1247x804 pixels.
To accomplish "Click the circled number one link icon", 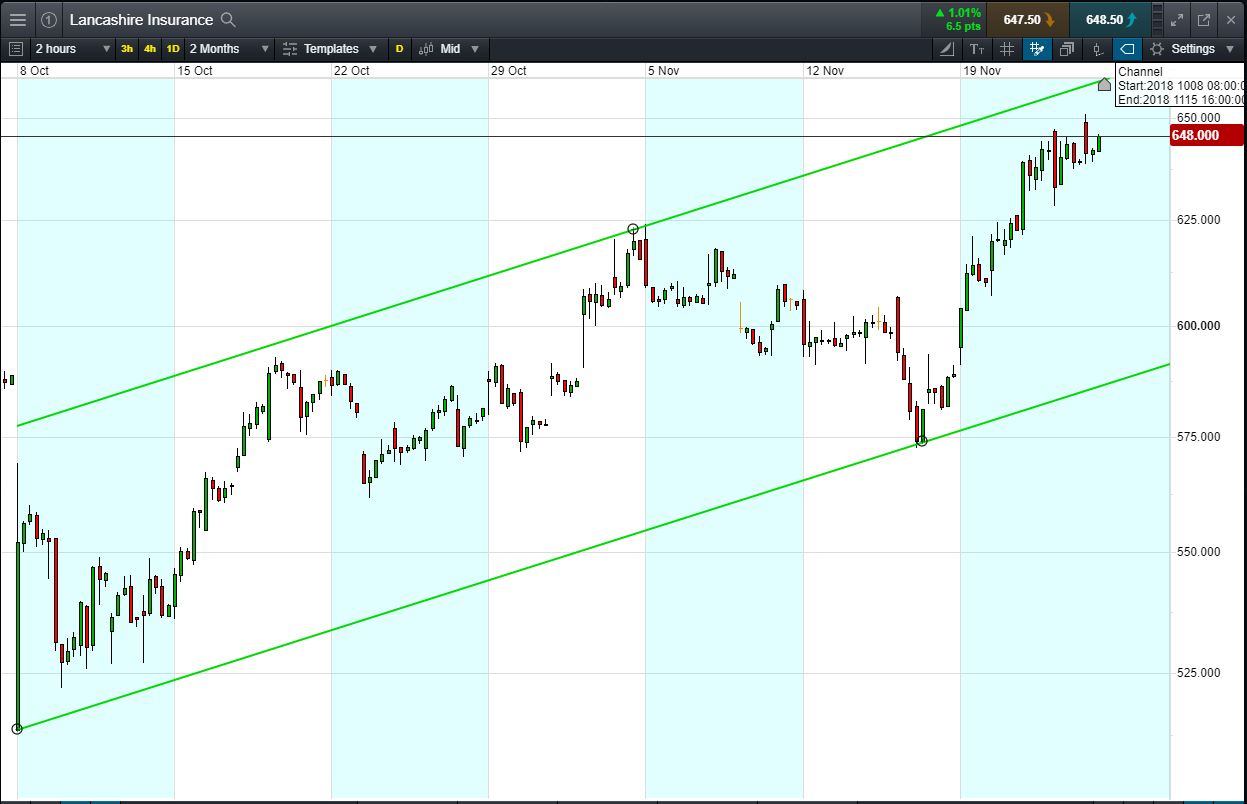I will (49, 19).
